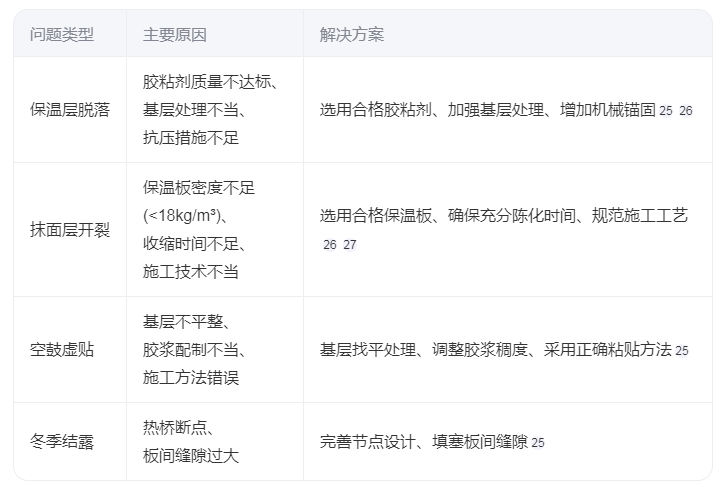
Task: Click the 问题类型 column header
Action: coord(62,35)
